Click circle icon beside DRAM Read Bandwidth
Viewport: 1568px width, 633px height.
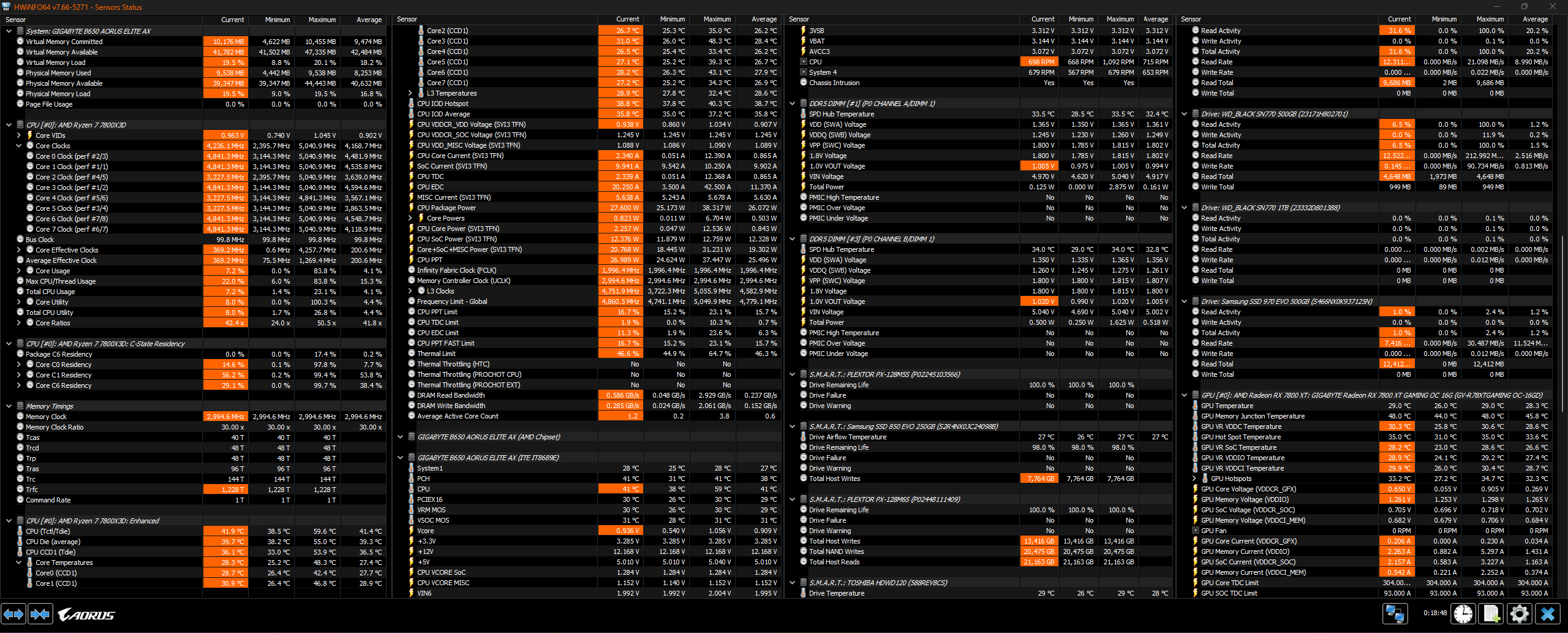click(x=412, y=395)
